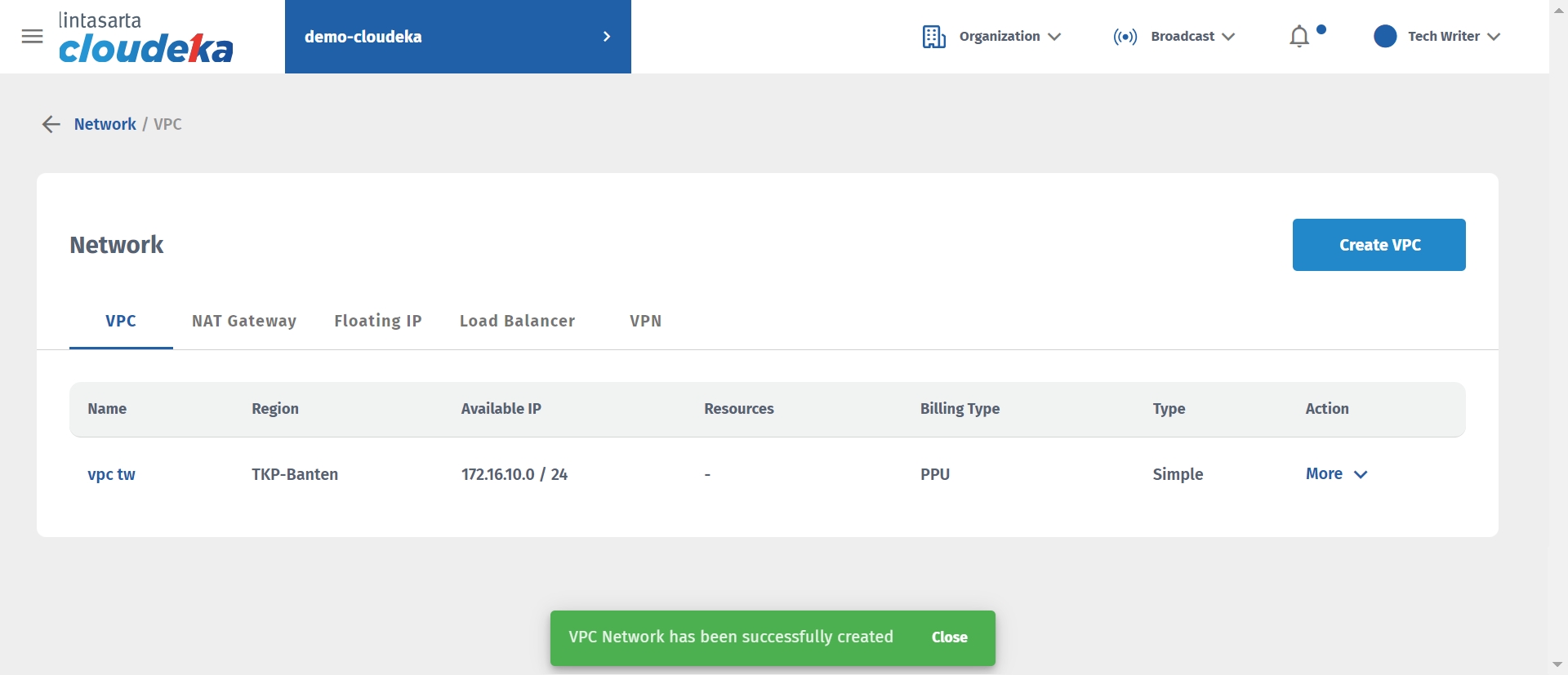Click the Network breadcrumb link
The image size is (1568, 675).
pos(105,124)
